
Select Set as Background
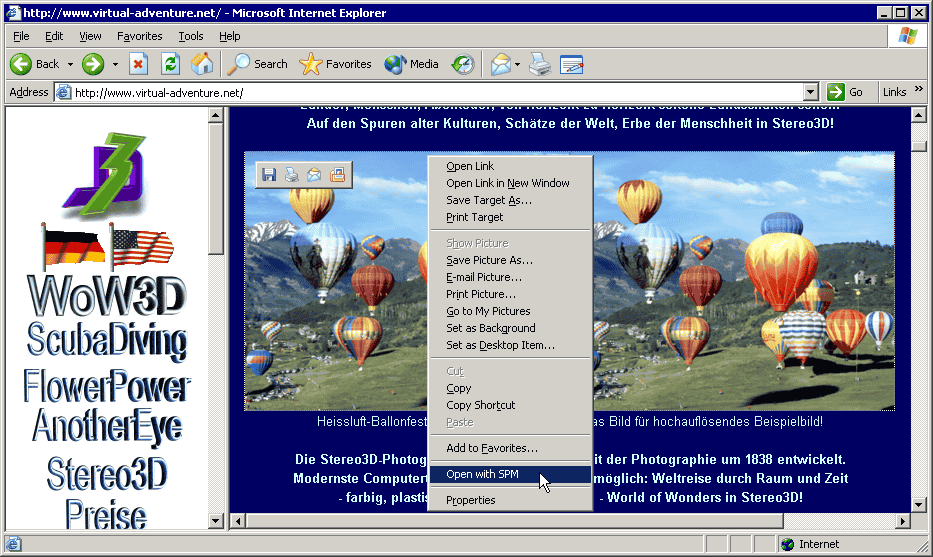point(511,328)
